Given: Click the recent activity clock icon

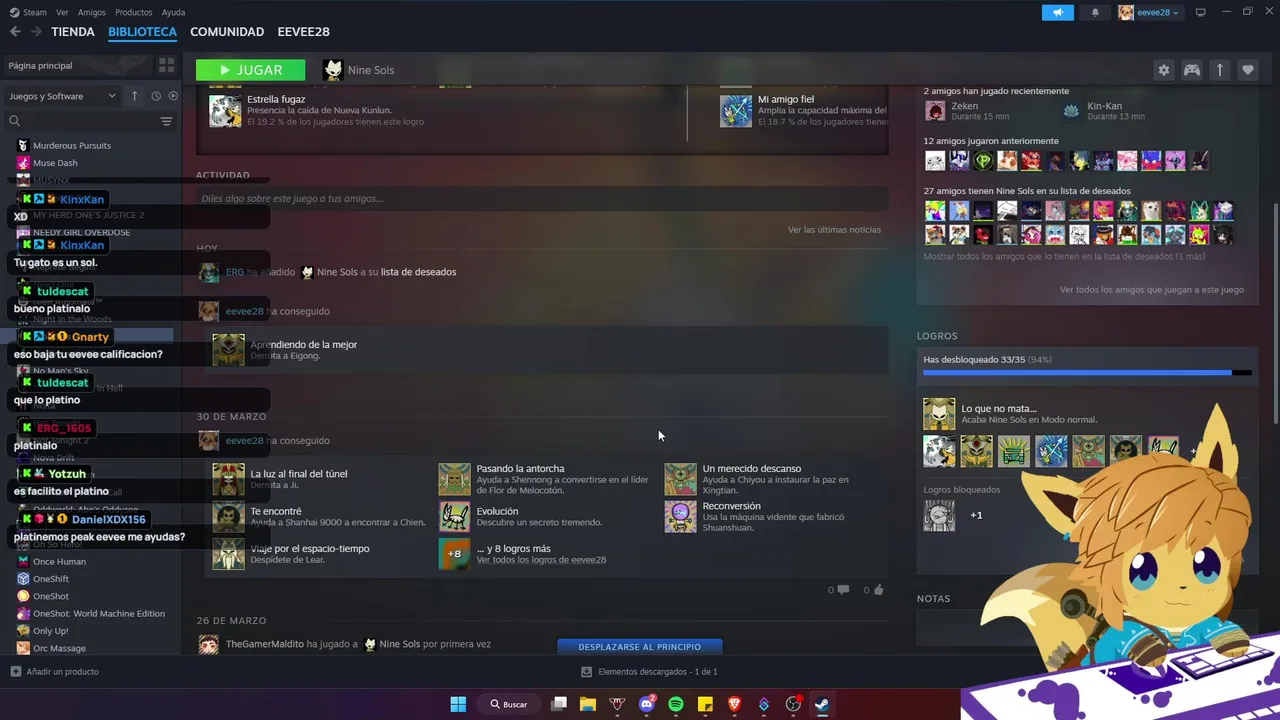Looking at the screenshot, I should tap(156, 96).
